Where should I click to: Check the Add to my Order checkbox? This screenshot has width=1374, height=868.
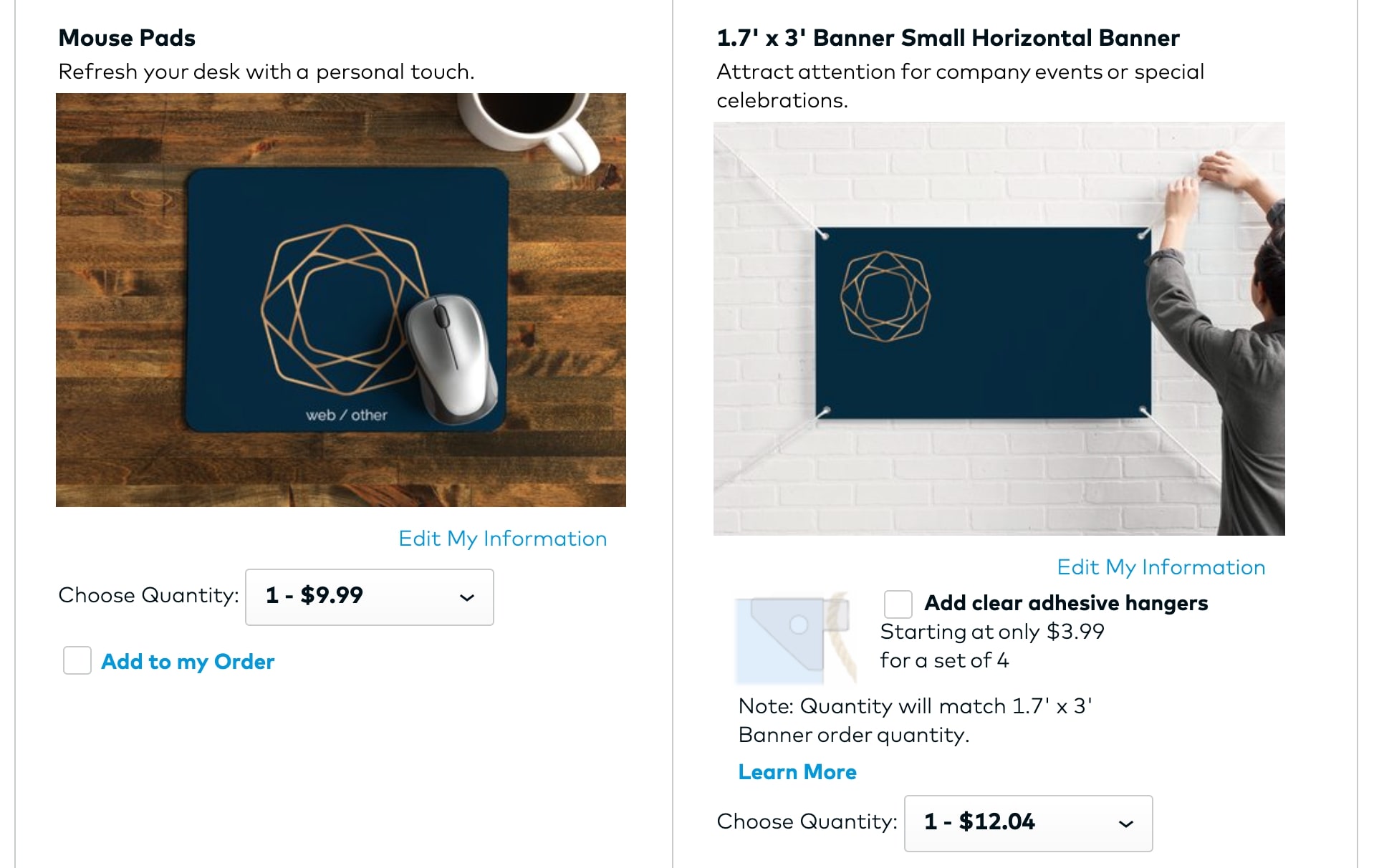77,660
